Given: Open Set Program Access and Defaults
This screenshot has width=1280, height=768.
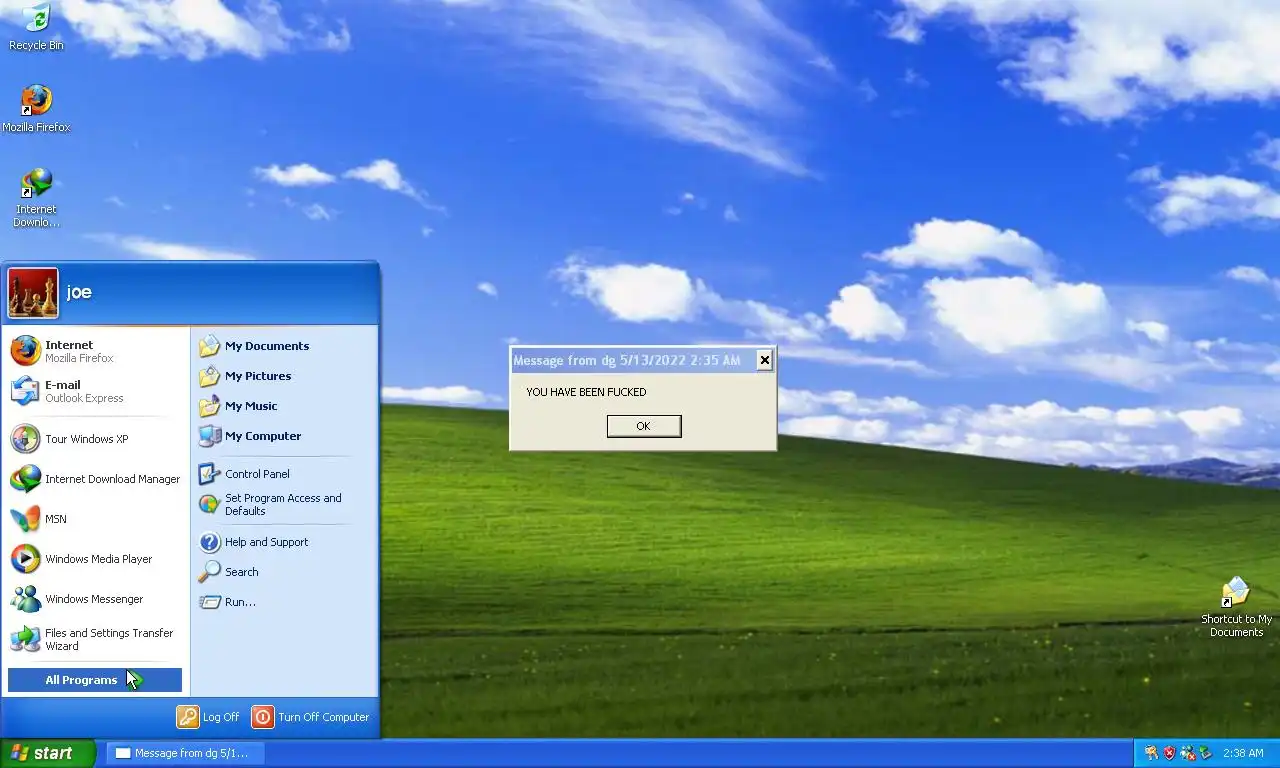Looking at the screenshot, I should [x=283, y=504].
